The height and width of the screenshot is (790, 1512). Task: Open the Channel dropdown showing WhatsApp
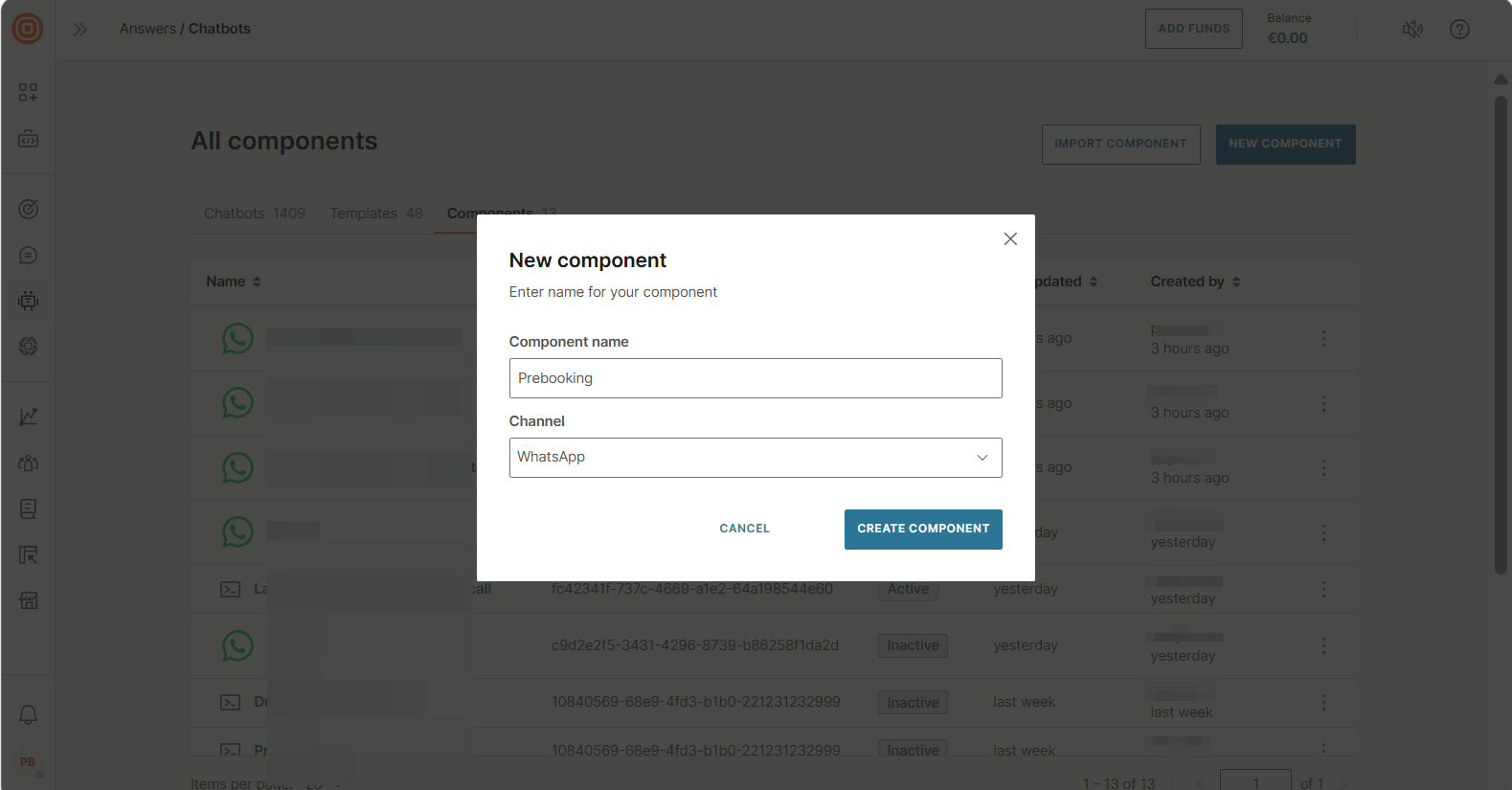coord(756,458)
